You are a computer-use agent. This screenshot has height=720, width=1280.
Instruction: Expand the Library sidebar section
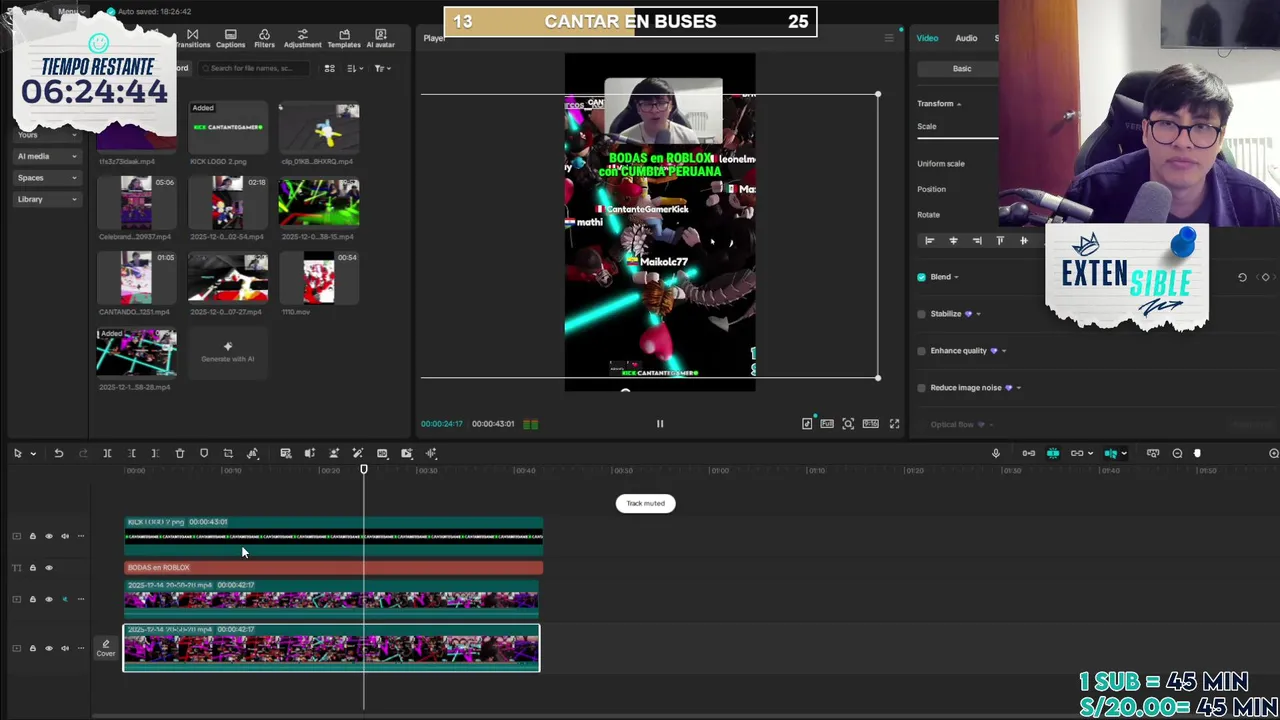click(x=47, y=199)
